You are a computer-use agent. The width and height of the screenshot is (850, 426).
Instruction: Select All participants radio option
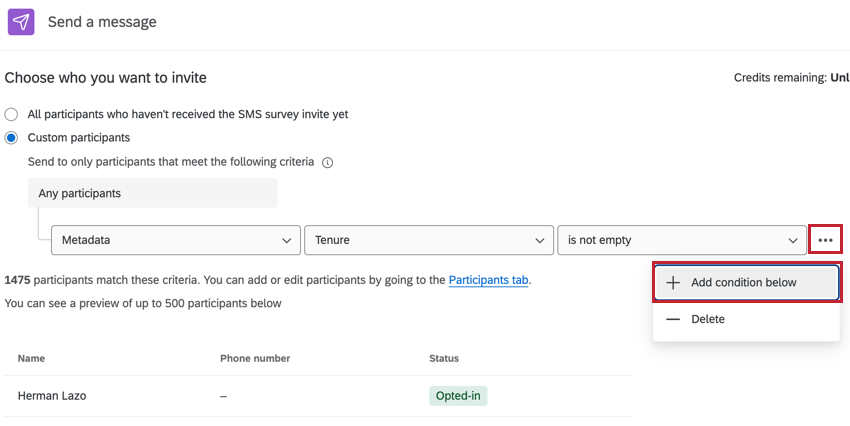tap(12, 114)
